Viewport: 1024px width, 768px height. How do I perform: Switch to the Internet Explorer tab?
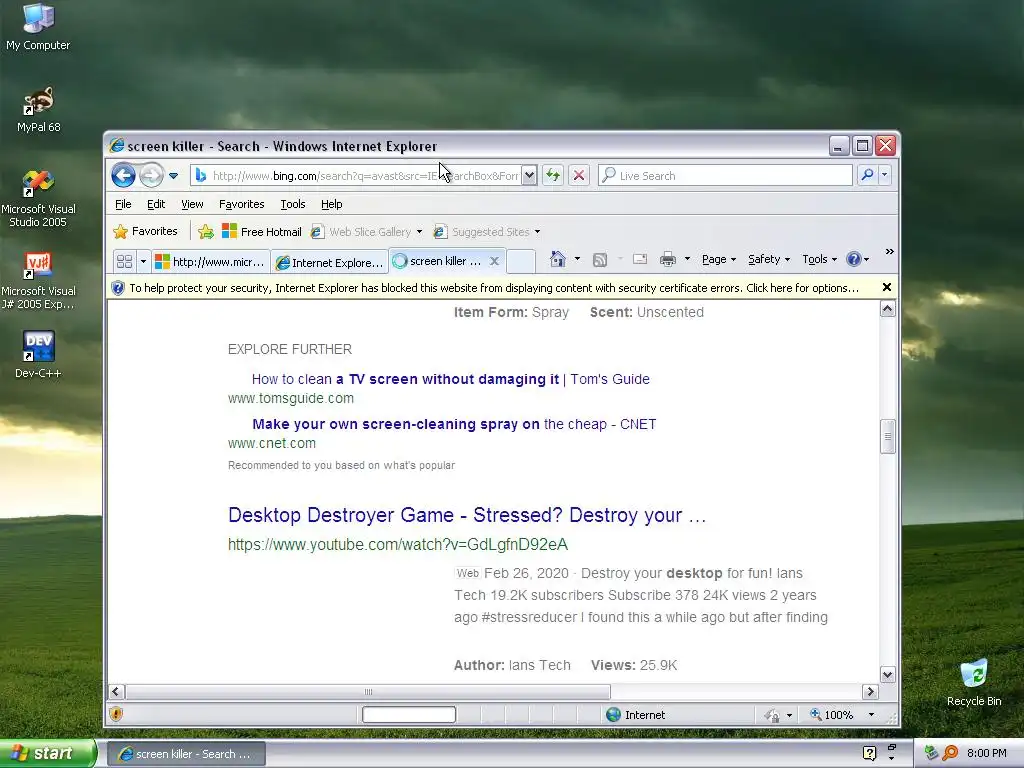[x=330, y=262]
